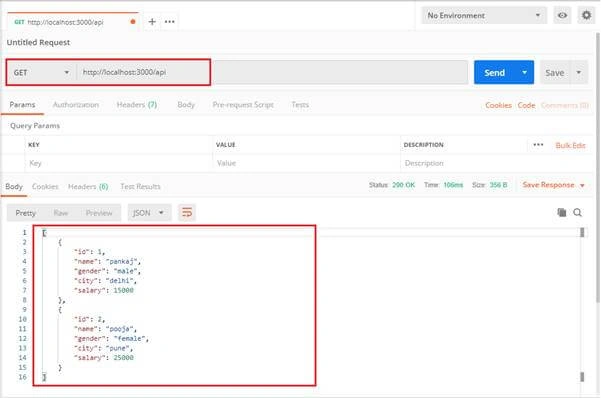Open the request Headers (7) tab

[x=137, y=105]
